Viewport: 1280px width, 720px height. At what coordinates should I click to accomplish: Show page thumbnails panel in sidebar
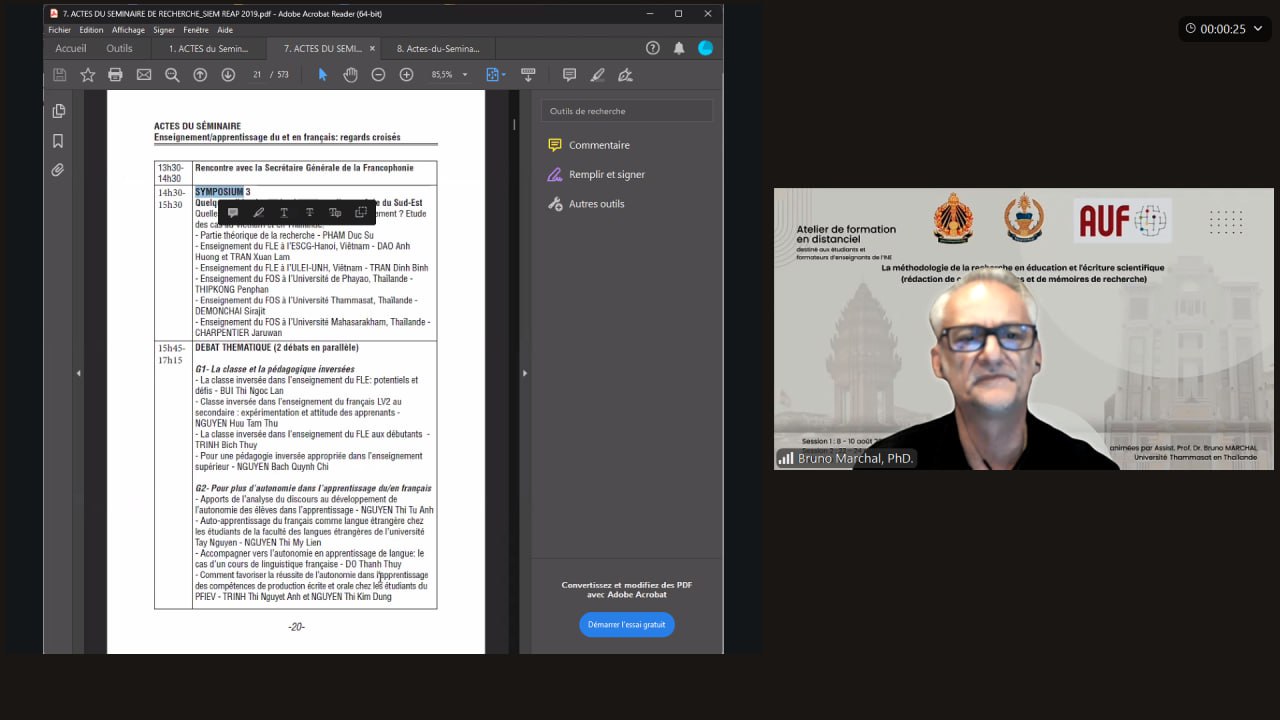(58, 111)
